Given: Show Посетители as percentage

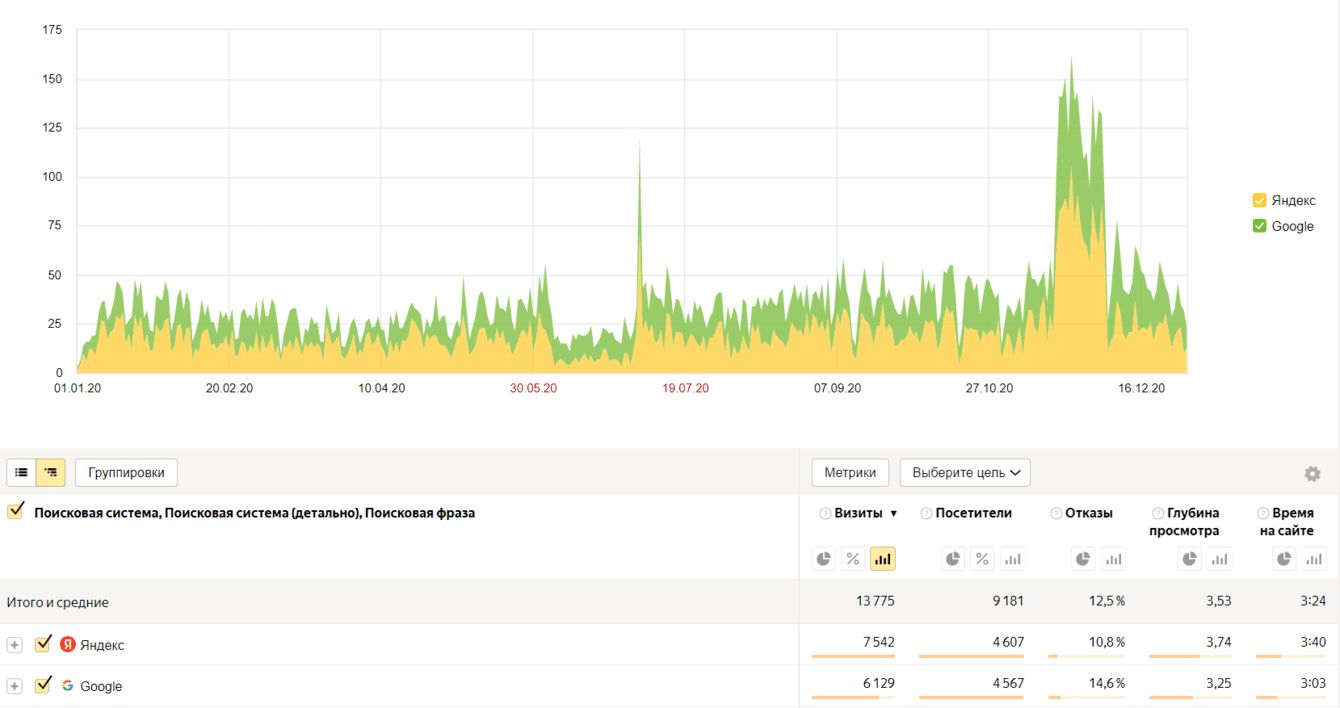Looking at the screenshot, I should (x=983, y=559).
